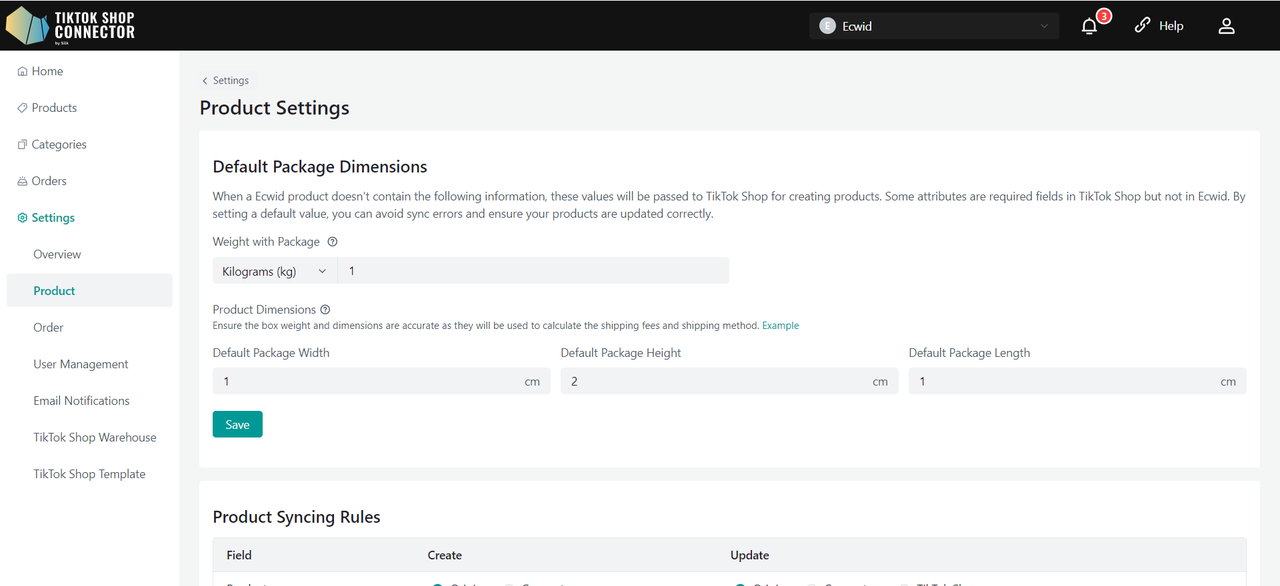
Task: Open the Kilograms (kg) weight unit dropdown
Action: pyautogui.click(x=275, y=271)
